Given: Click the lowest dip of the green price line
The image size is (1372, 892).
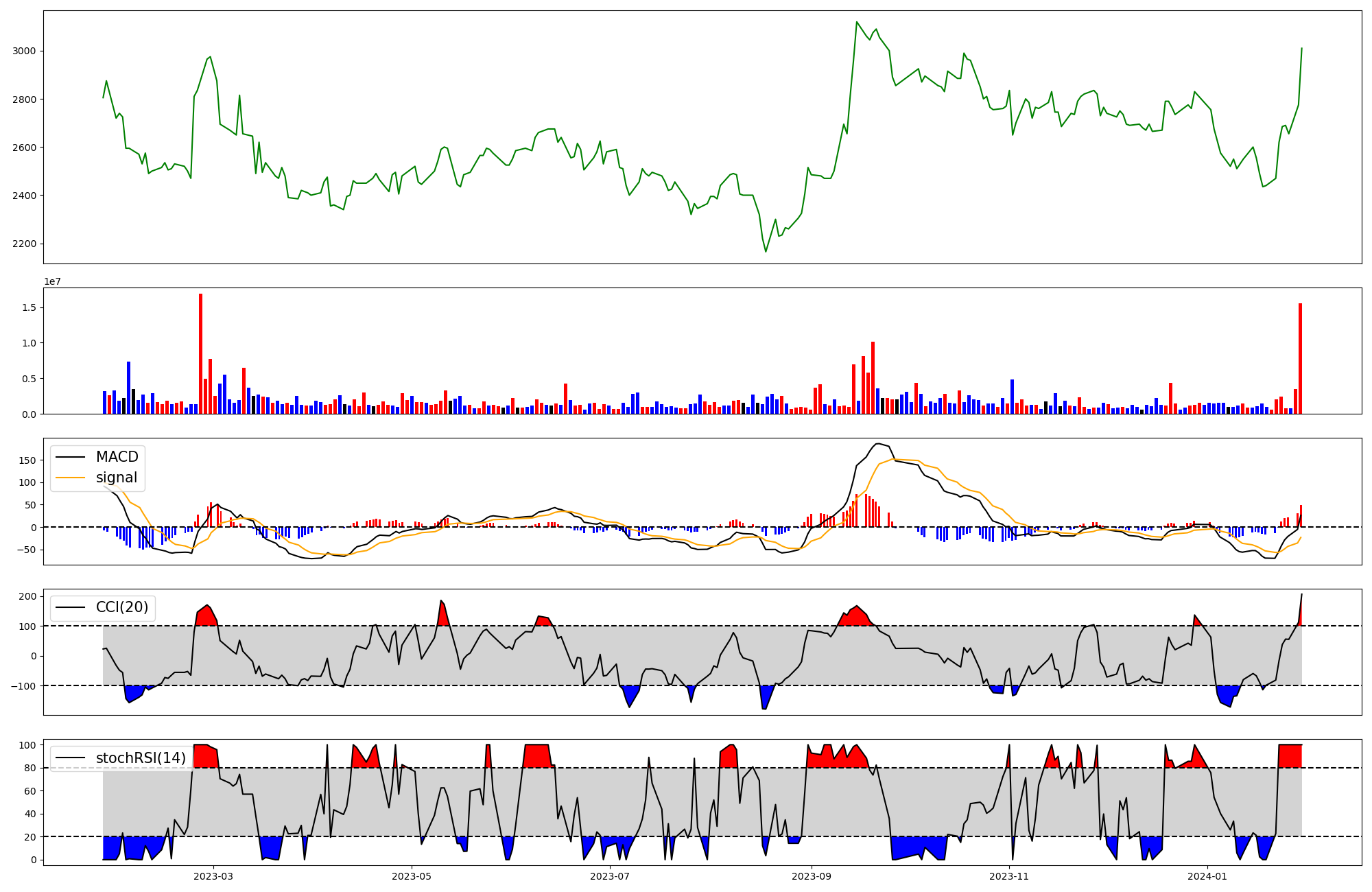Looking at the screenshot, I should click(766, 251).
